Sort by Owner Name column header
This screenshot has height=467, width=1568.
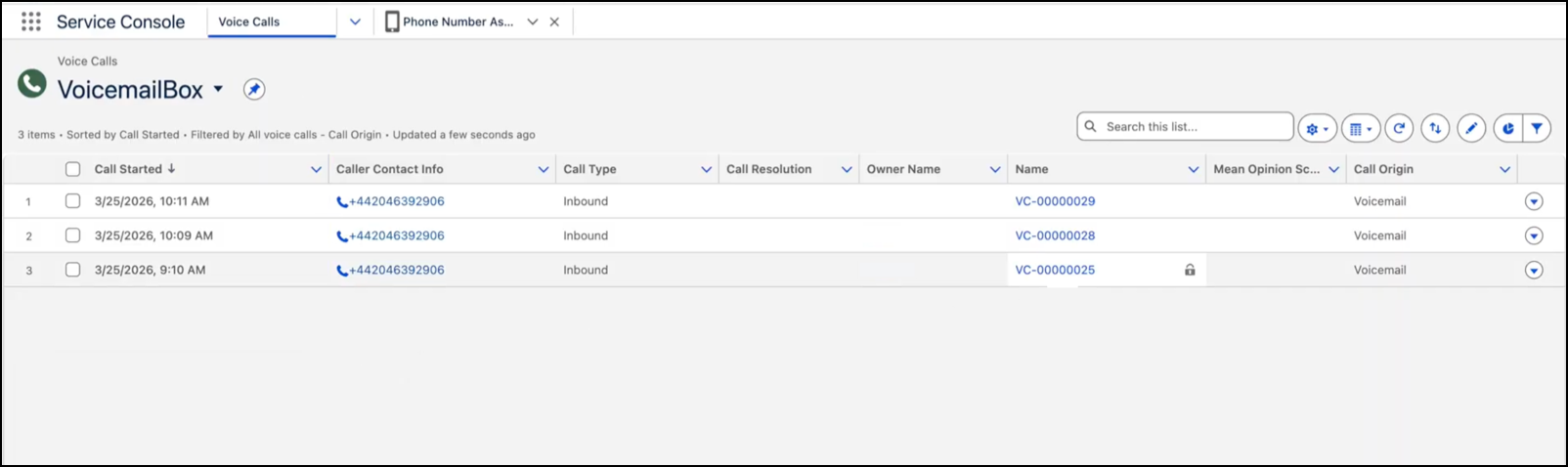[903, 169]
